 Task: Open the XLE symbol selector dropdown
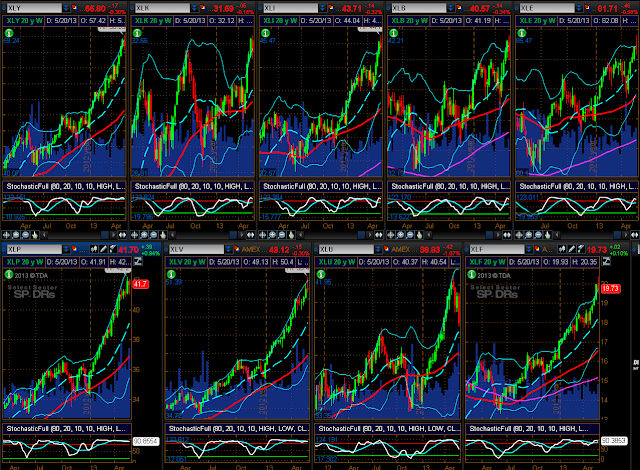coord(579,8)
